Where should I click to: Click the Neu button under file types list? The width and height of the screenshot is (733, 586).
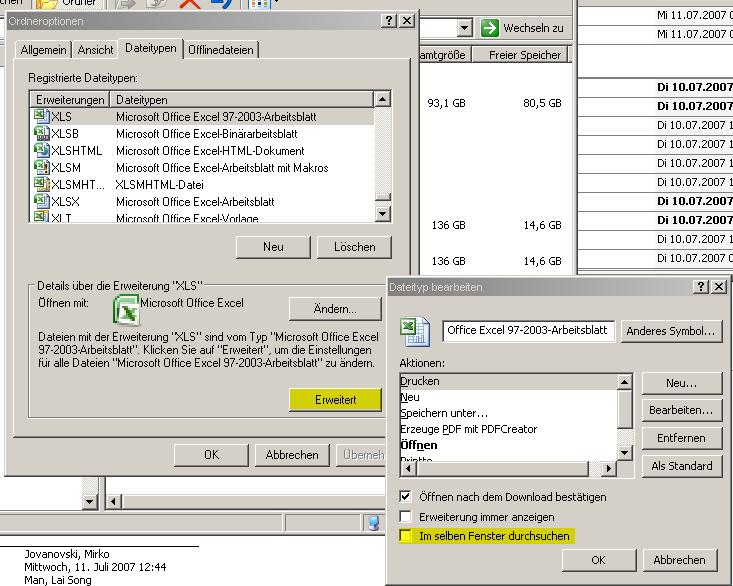click(x=273, y=247)
